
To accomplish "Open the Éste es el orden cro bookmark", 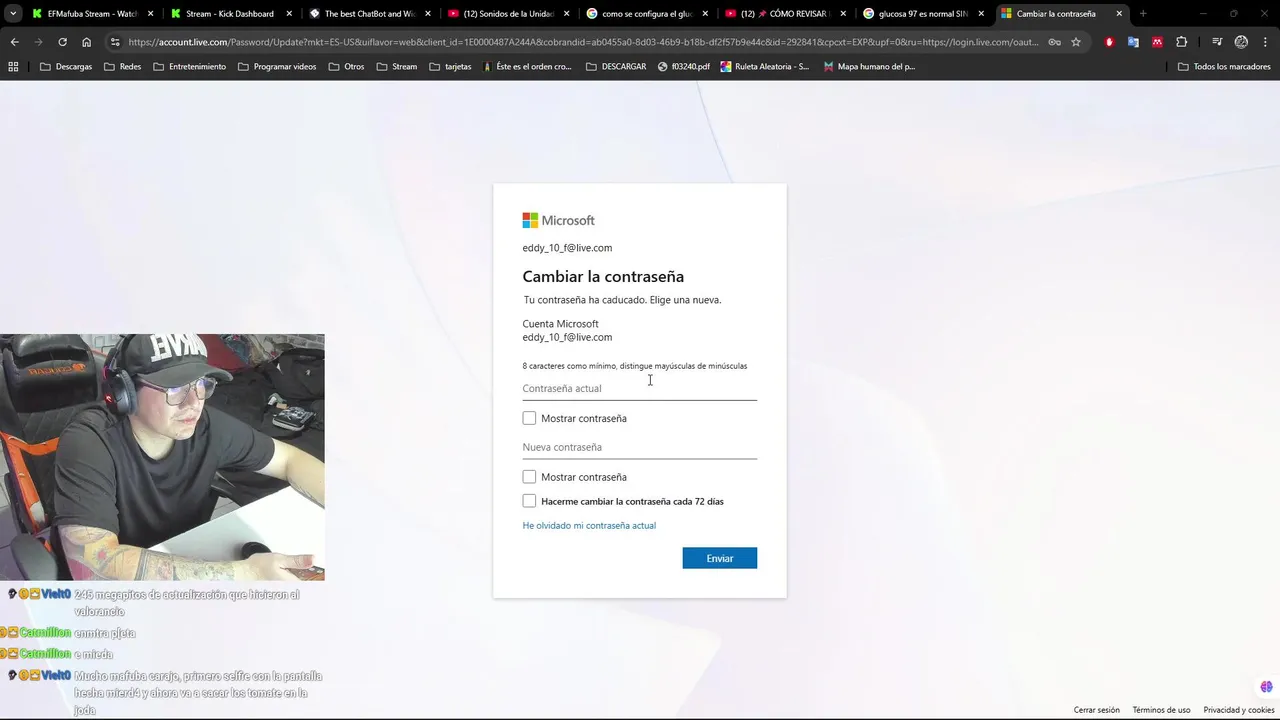I will pyautogui.click(x=526, y=67).
